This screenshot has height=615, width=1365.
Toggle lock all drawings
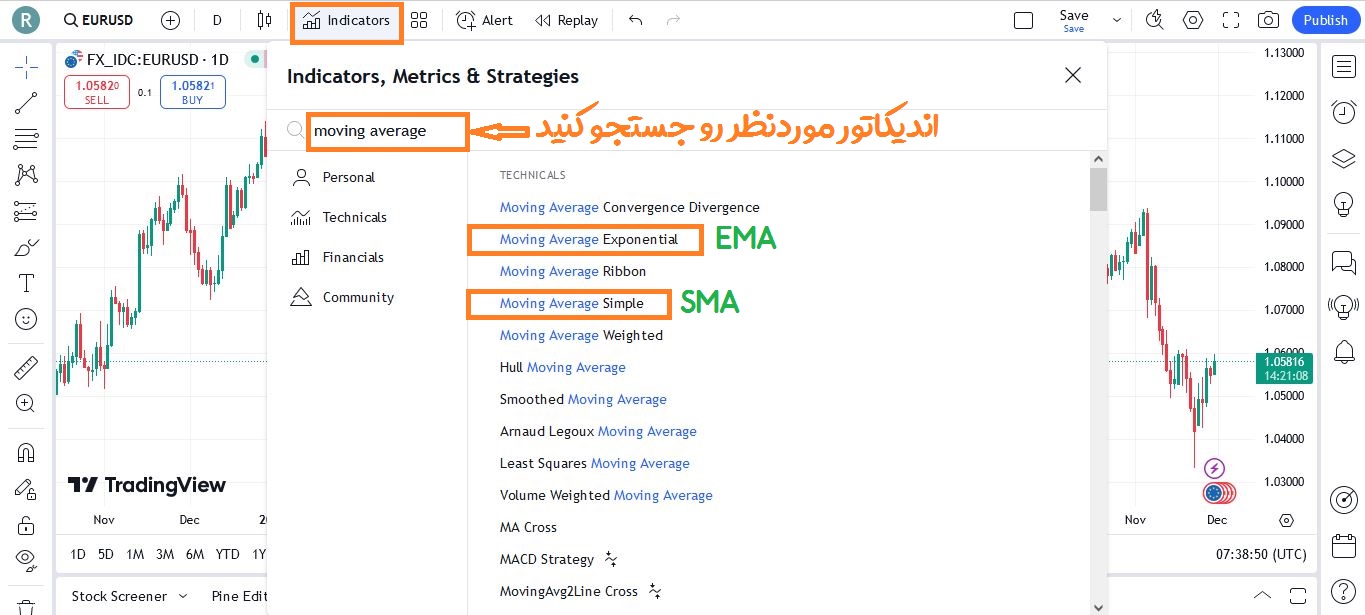26,525
